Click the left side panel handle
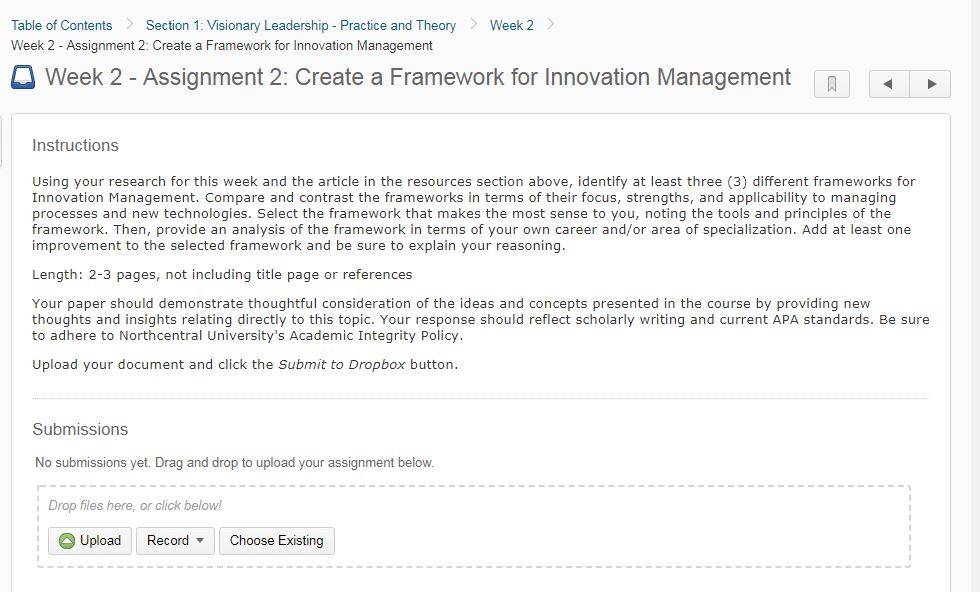Viewport: 980px width, 592px height. click(x=1, y=141)
